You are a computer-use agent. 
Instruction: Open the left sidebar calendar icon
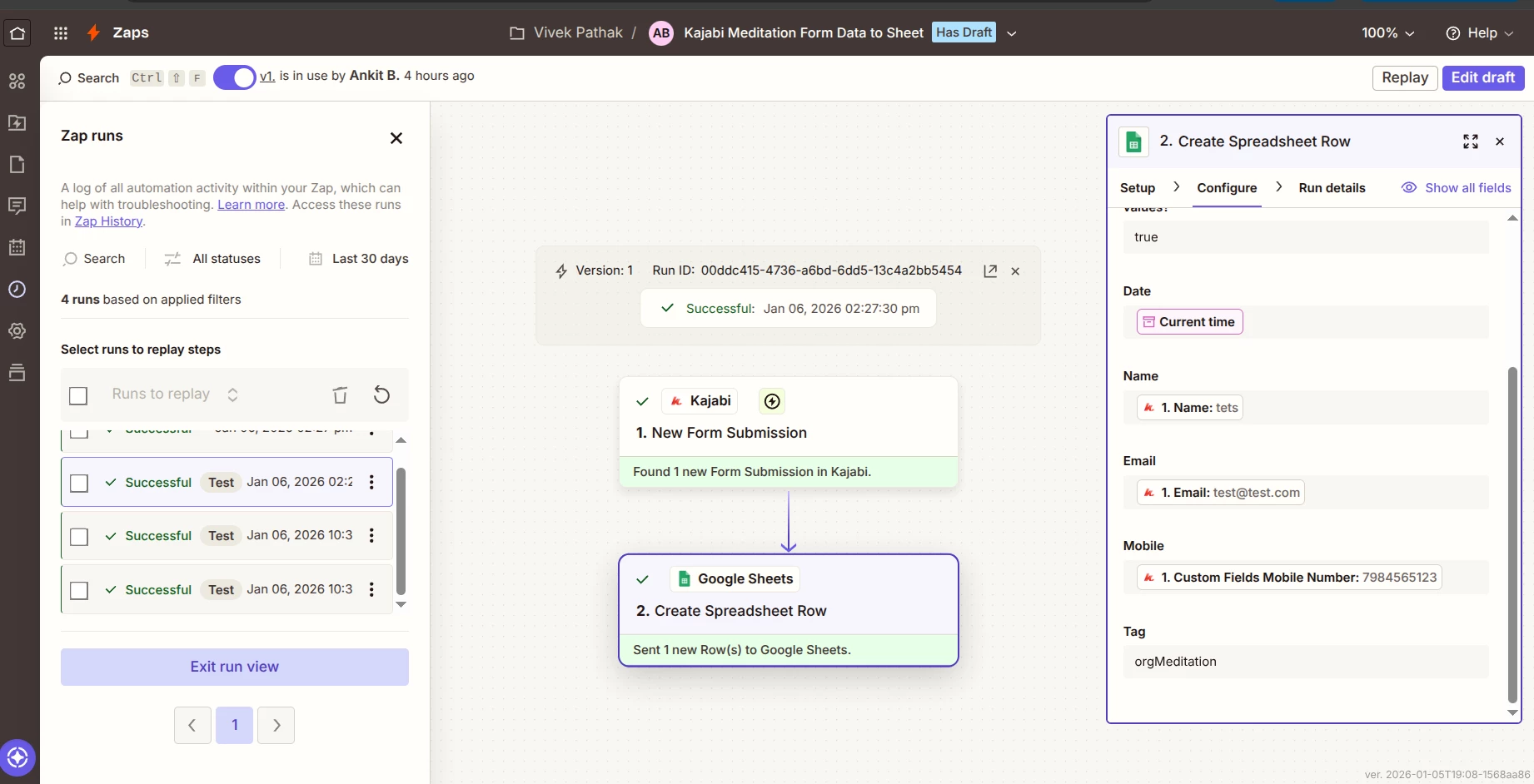17,247
